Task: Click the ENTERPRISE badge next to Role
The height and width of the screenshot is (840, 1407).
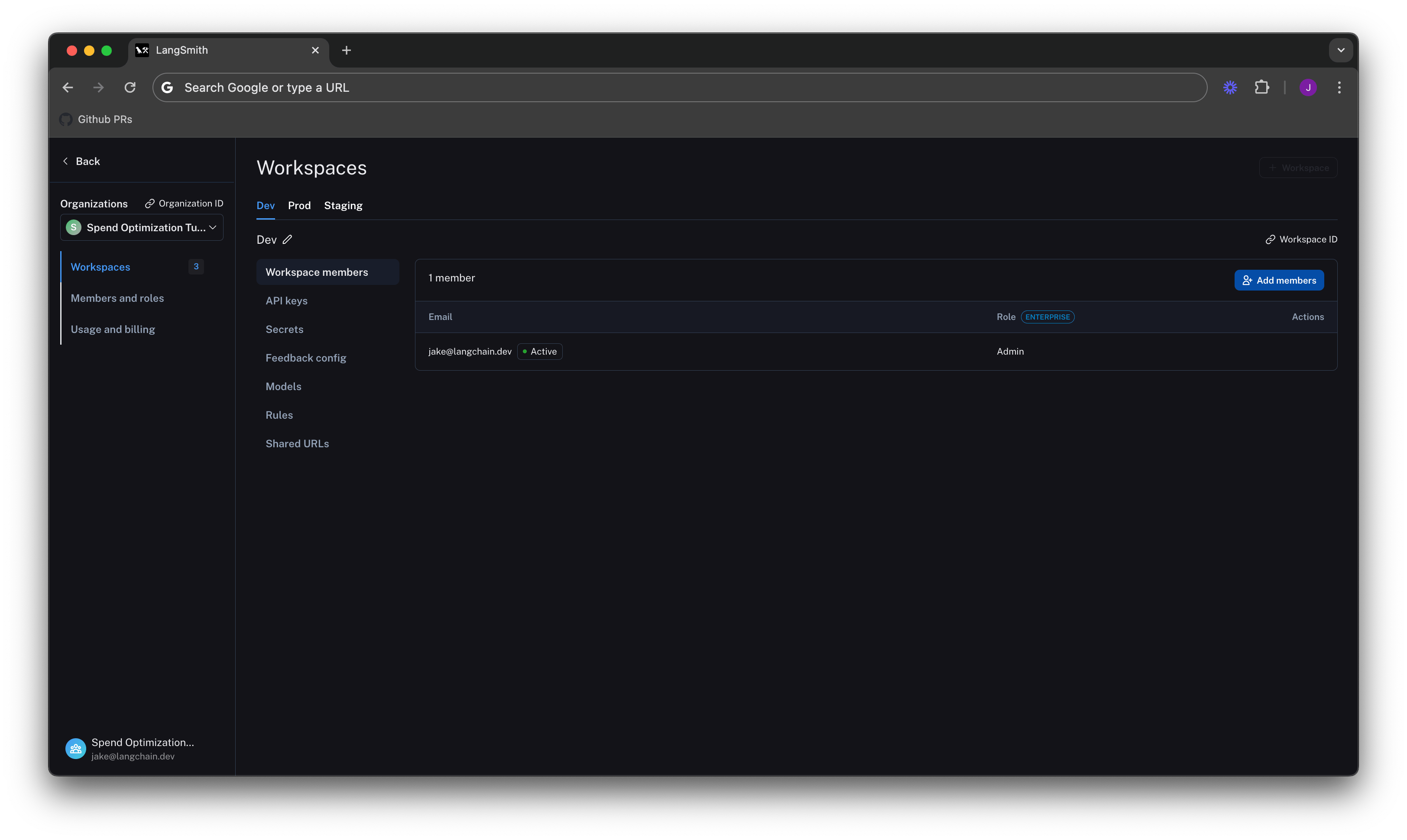Action: click(x=1047, y=317)
